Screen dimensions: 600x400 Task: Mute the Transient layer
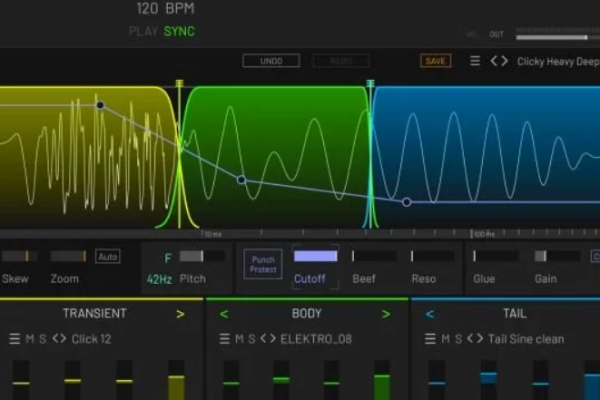[29, 339]
